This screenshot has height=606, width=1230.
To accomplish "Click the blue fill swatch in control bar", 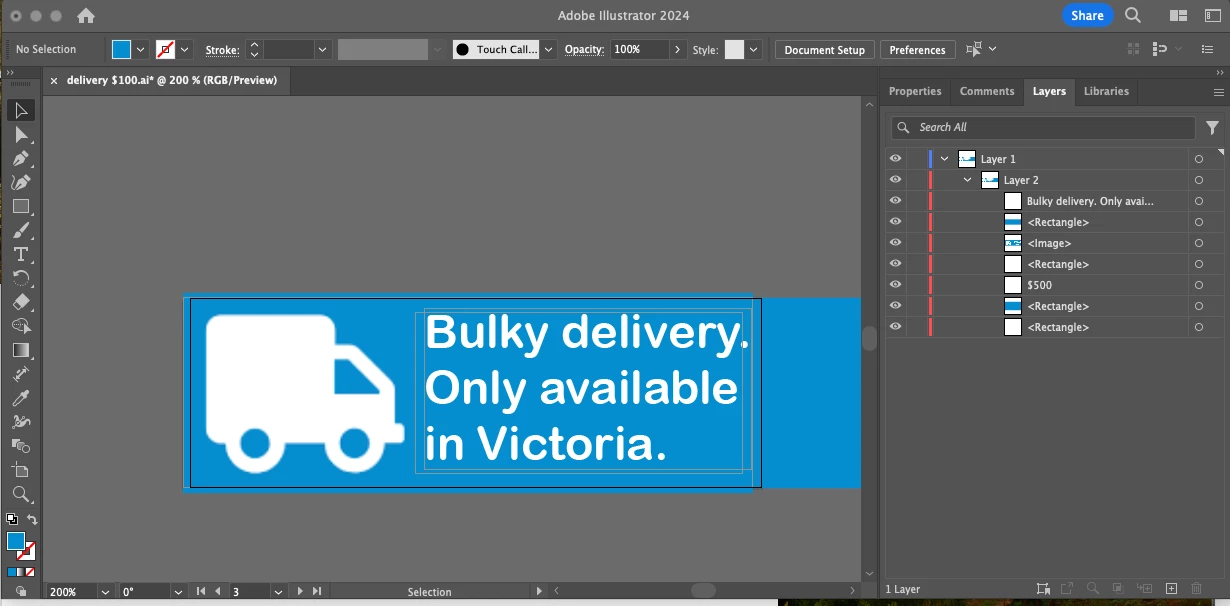I will click(x=121, y=49).
